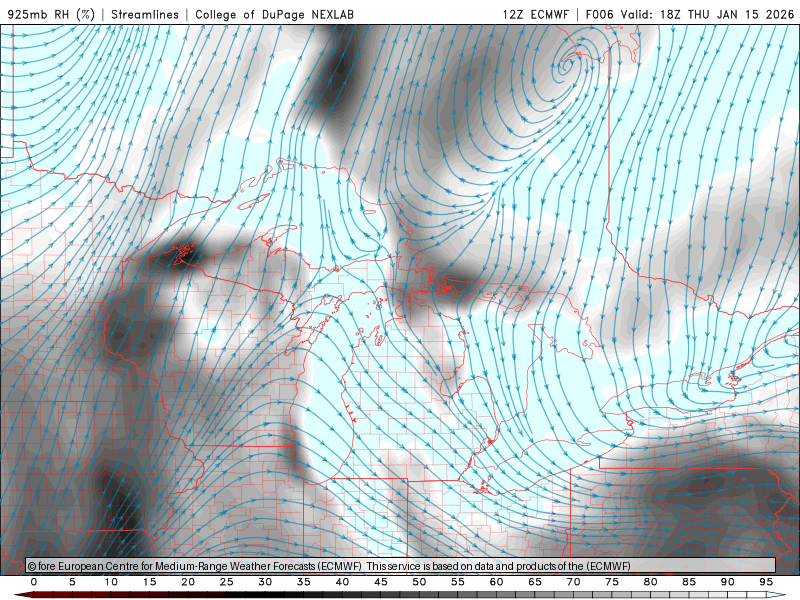Click the '30' label on the color scale
The image size is (800, 600).
coord(265,582)
